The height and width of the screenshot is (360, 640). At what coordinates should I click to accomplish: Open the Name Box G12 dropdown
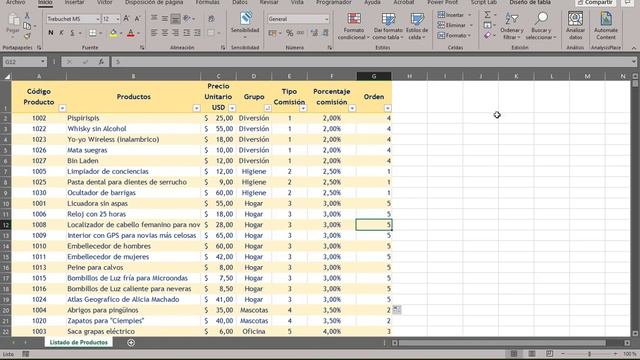tap(42, 62)
